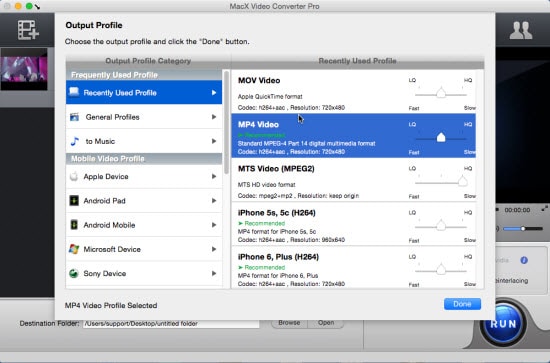This screenshot has width=550, height=363.
Task: Select the iPhone 6, Plus (H264) profile
Action: pyautogui.click(x=354, y=268)
